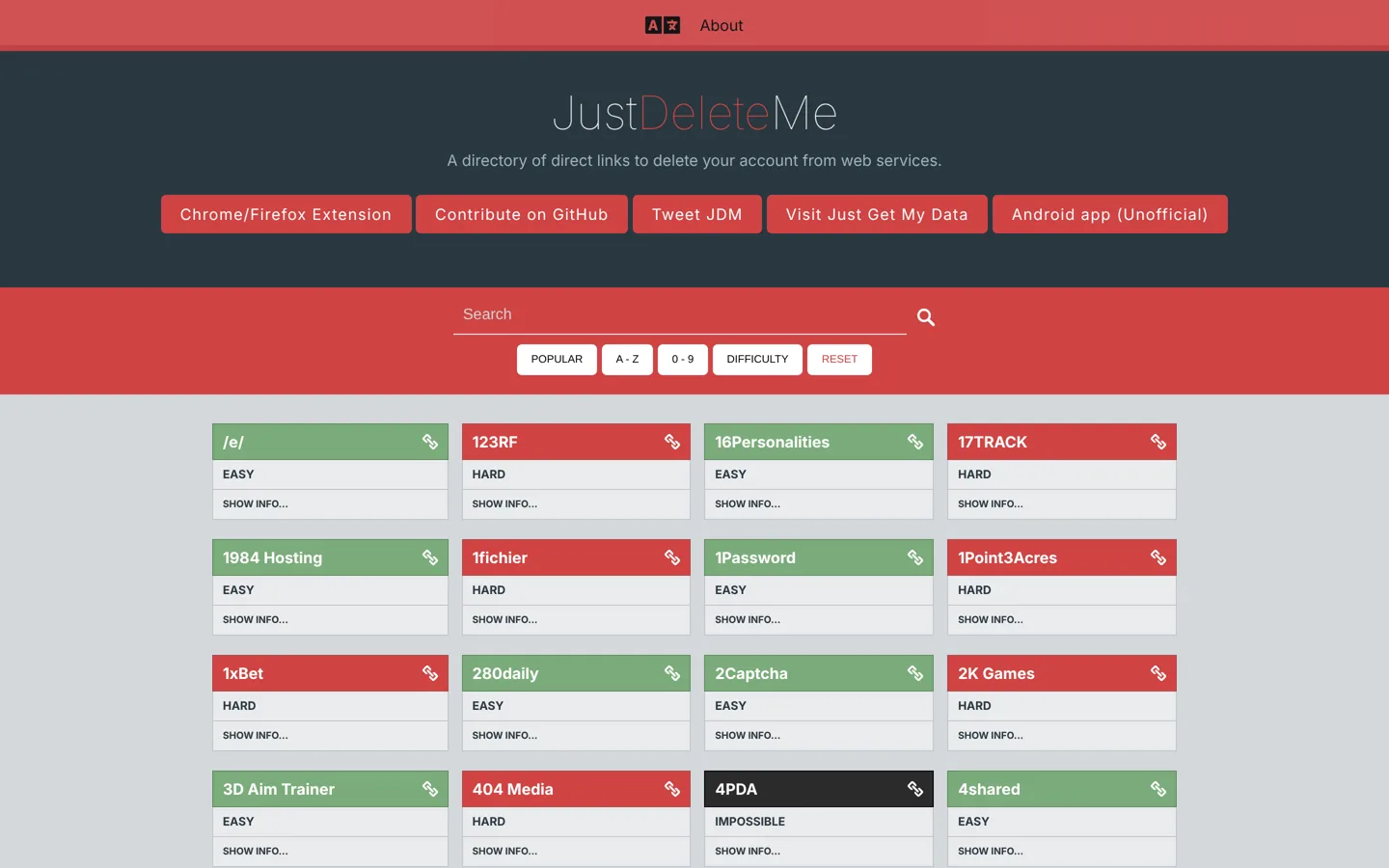Open the 404 Media service title
Screen dimensions: 1389x868
(513, 789)
